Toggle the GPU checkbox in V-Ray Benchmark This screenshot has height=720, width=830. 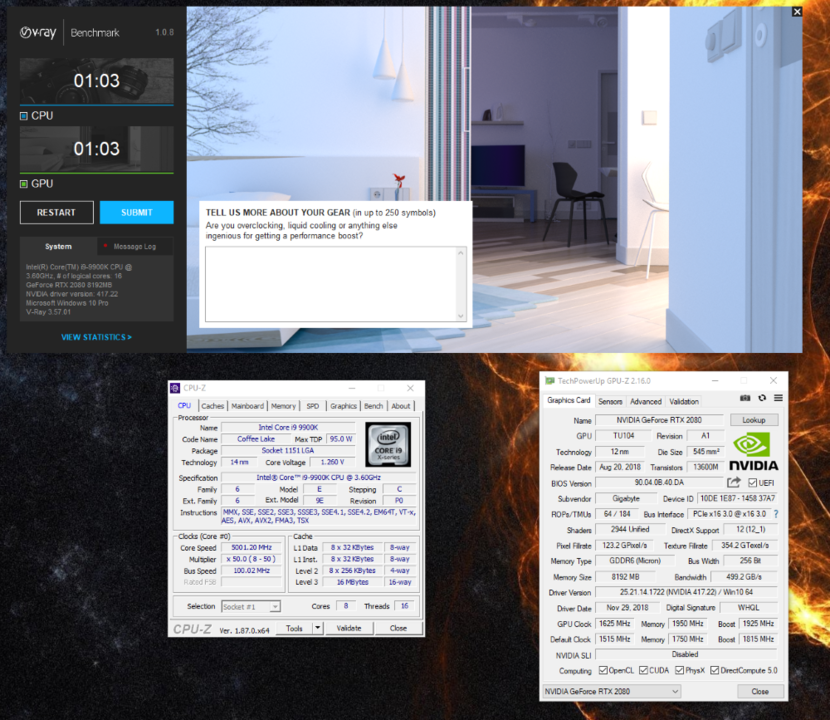click(24, 184)
